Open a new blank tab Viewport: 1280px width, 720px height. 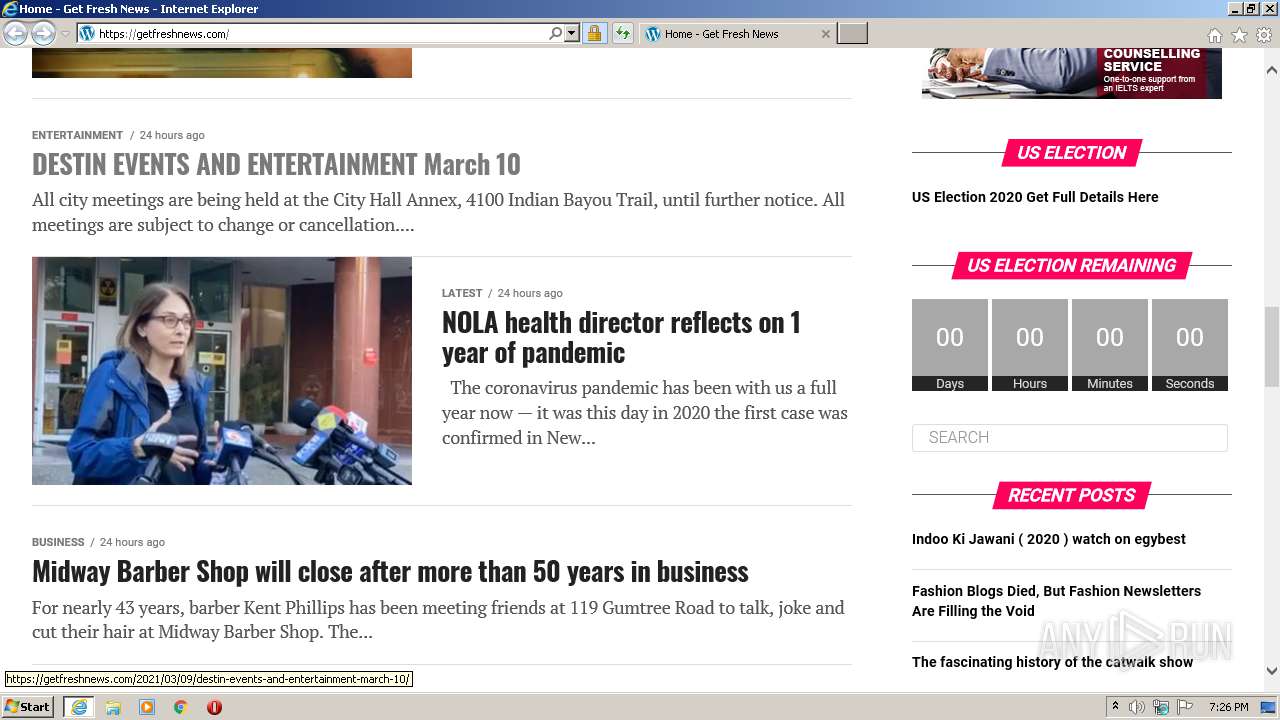(852, 33)
